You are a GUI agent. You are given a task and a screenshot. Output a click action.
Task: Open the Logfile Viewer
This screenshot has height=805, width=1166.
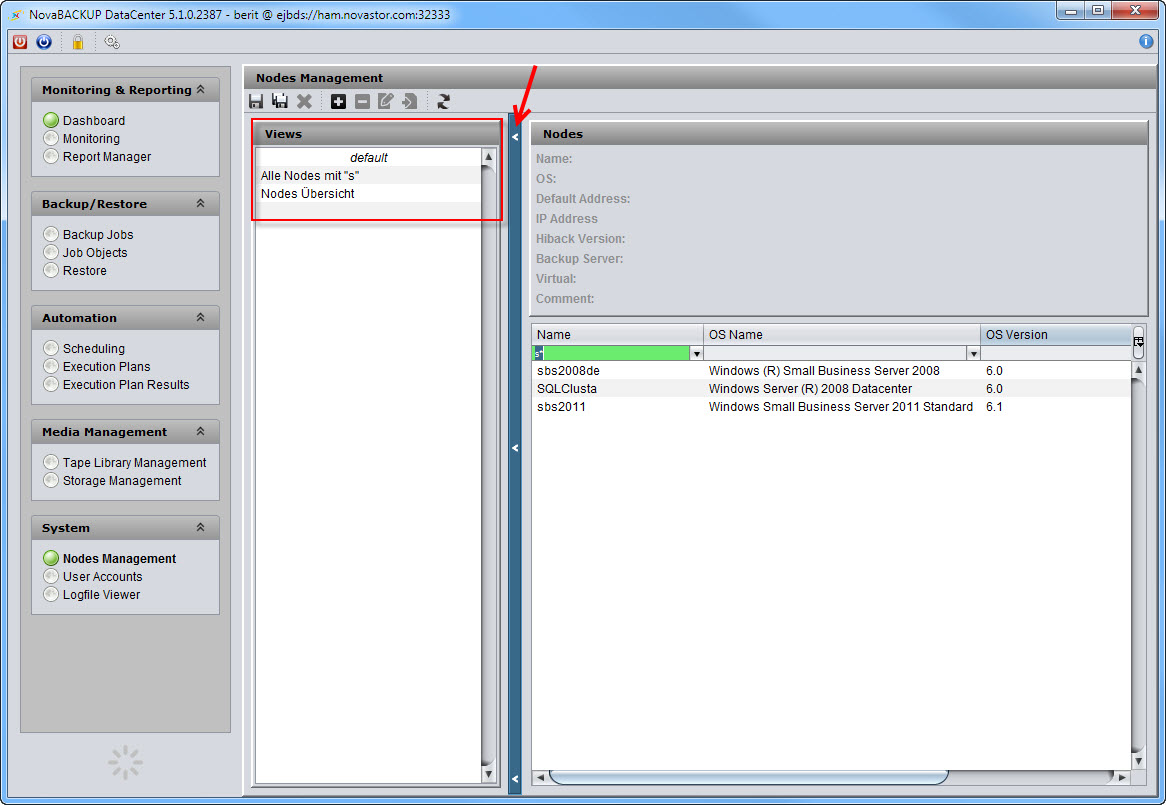pyautogui.click(x=91, y=595)
